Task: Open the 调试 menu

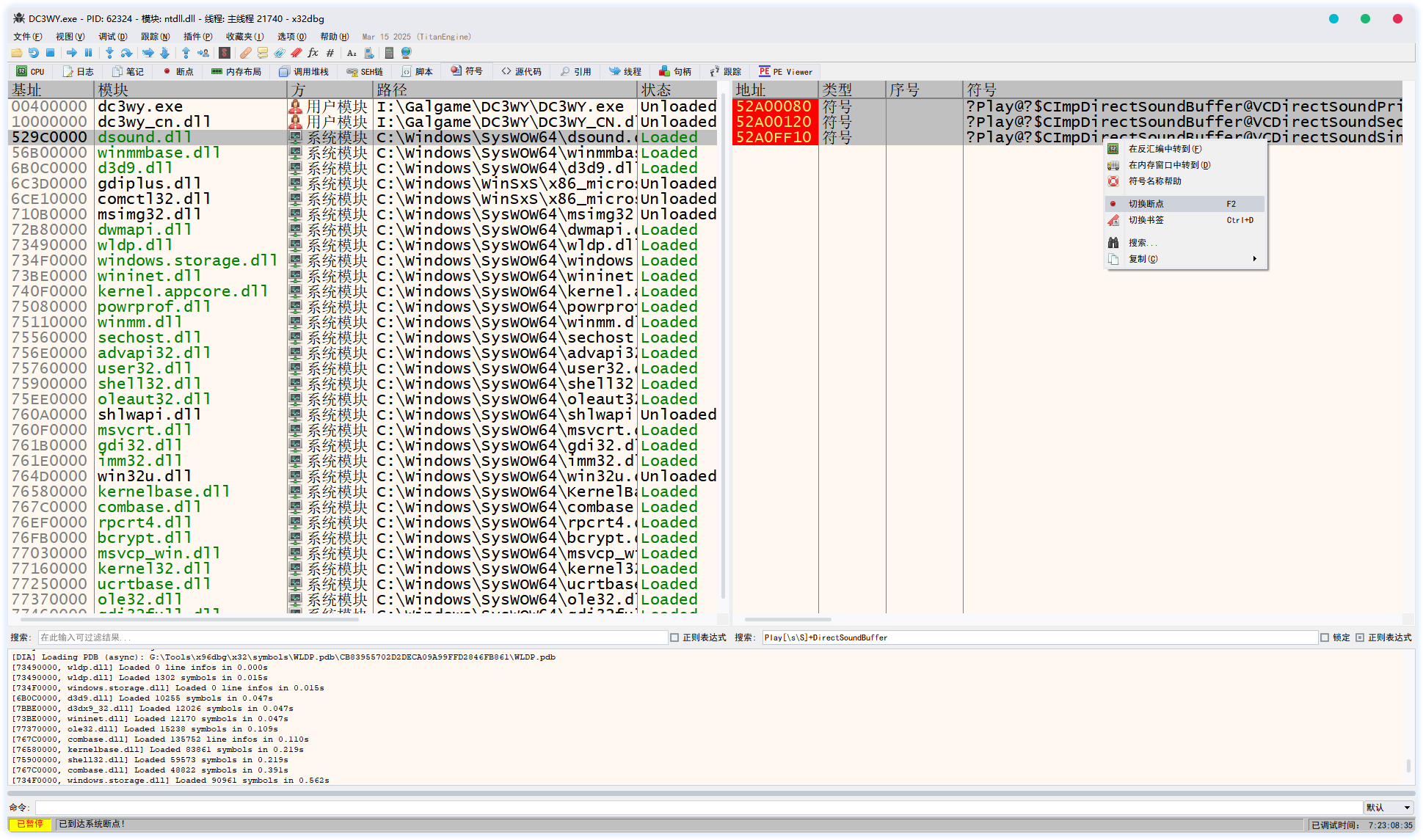Action: click(x=112, y=37)
